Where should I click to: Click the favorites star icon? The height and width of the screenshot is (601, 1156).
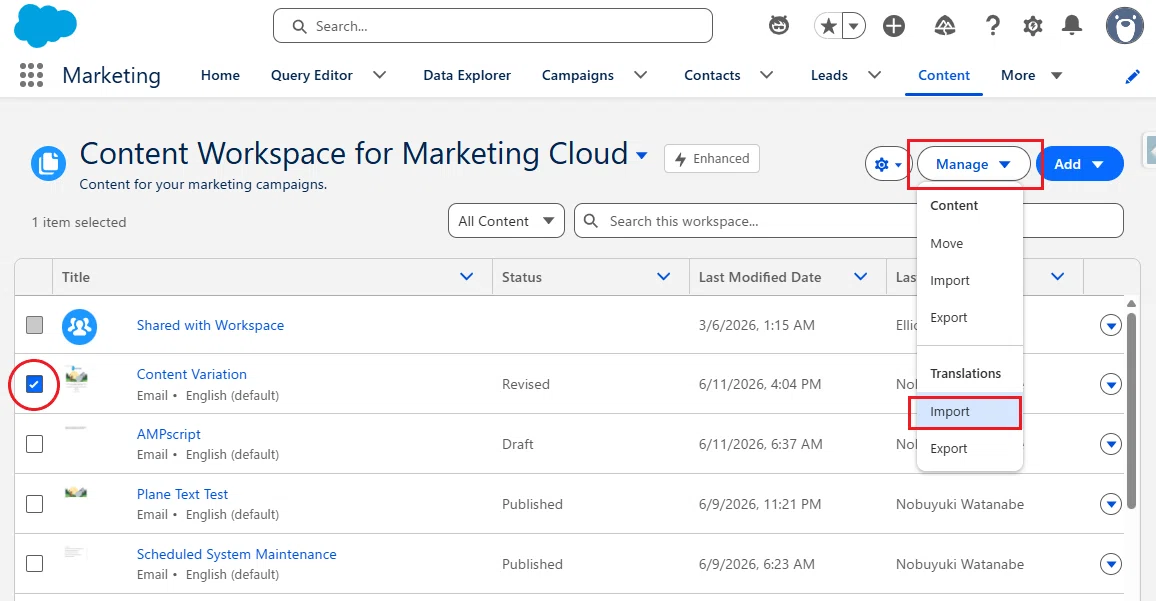click(828, 27)
